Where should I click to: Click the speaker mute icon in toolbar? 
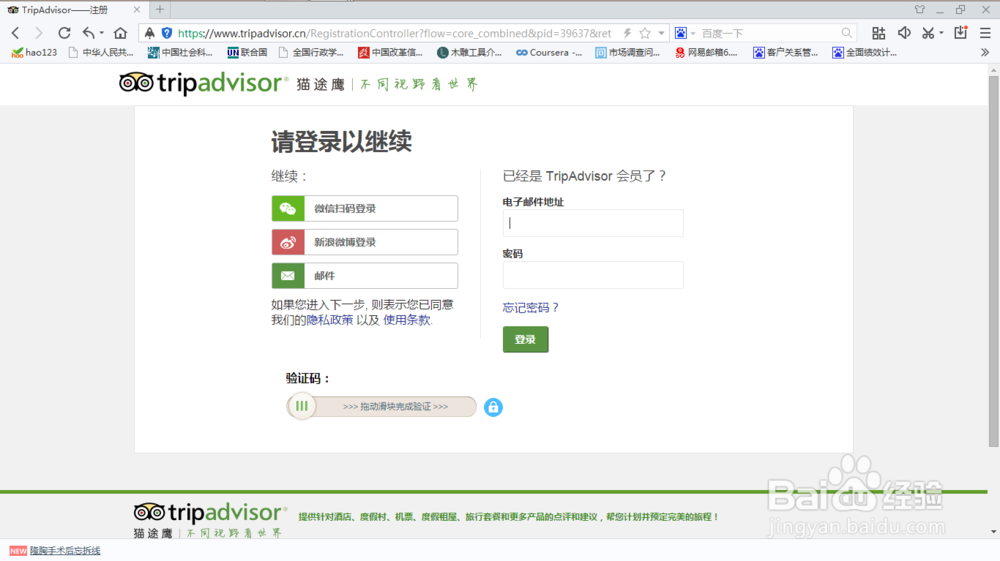click(x=904, y=33)
